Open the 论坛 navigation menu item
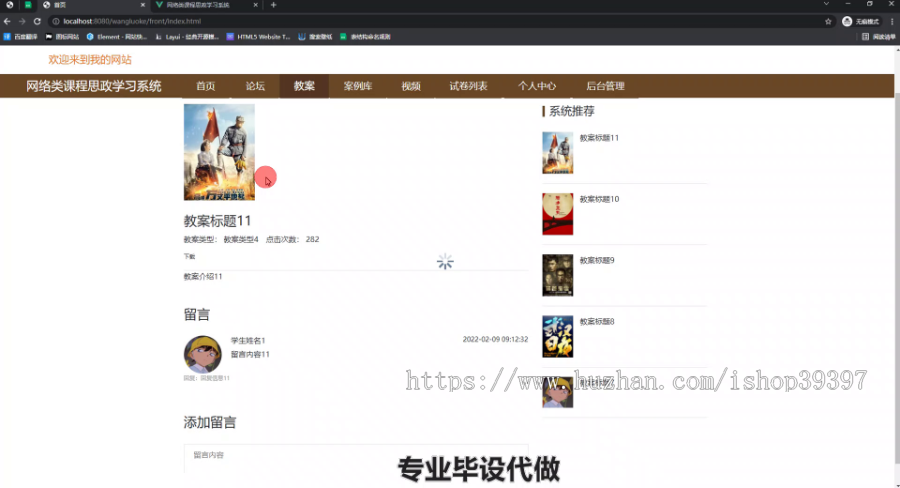 (255, 86)
